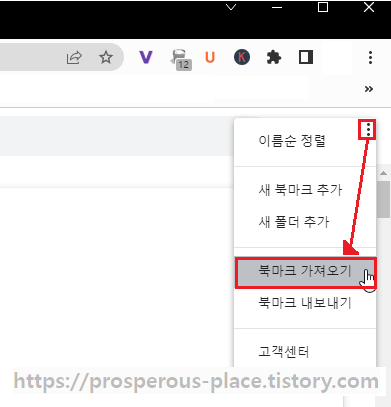Open the extension with the 12 badge

click(181, 60)
